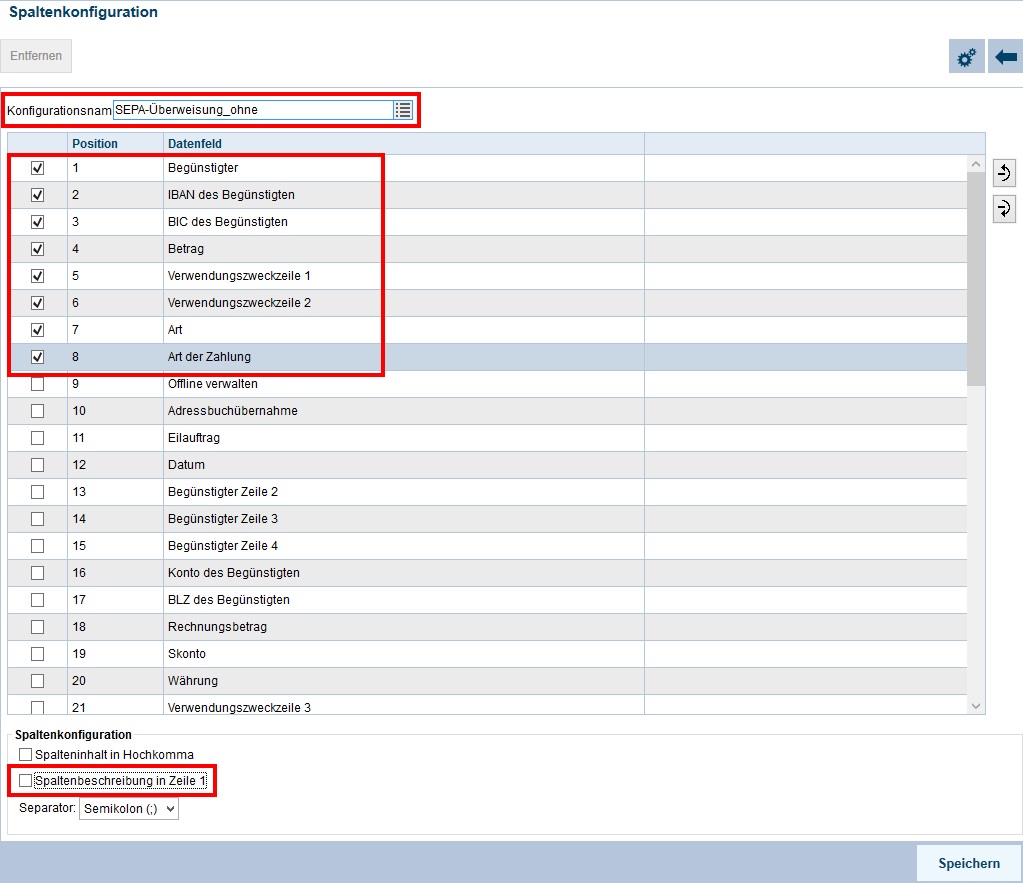Uncheck the Begünstigter row checkbox
Viewport: 1023px width, 883px height.
coord(37,168)
